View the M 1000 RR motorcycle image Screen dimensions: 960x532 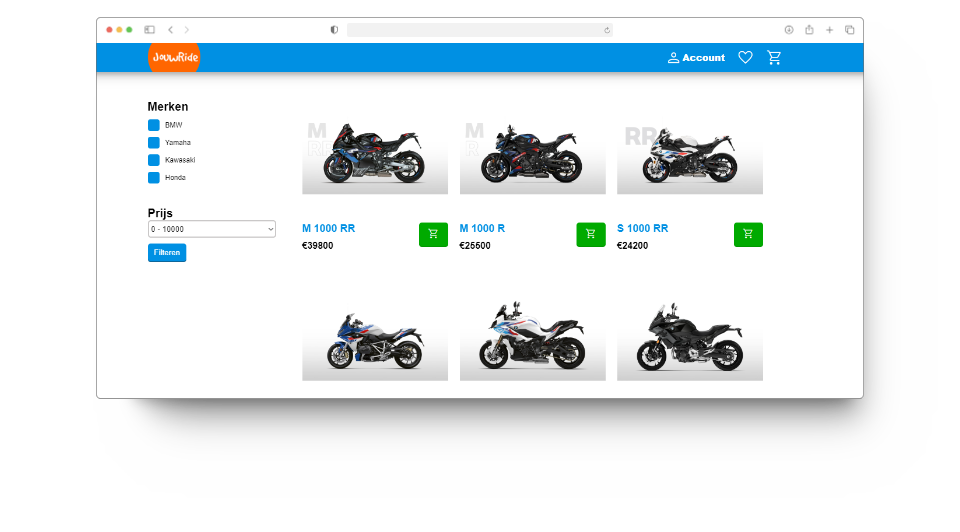click(375, 154)
